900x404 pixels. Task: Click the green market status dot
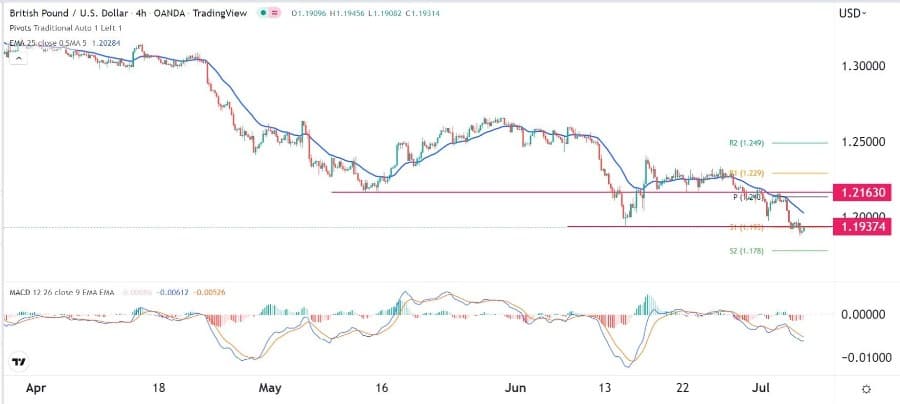click(x=261, y=13)
